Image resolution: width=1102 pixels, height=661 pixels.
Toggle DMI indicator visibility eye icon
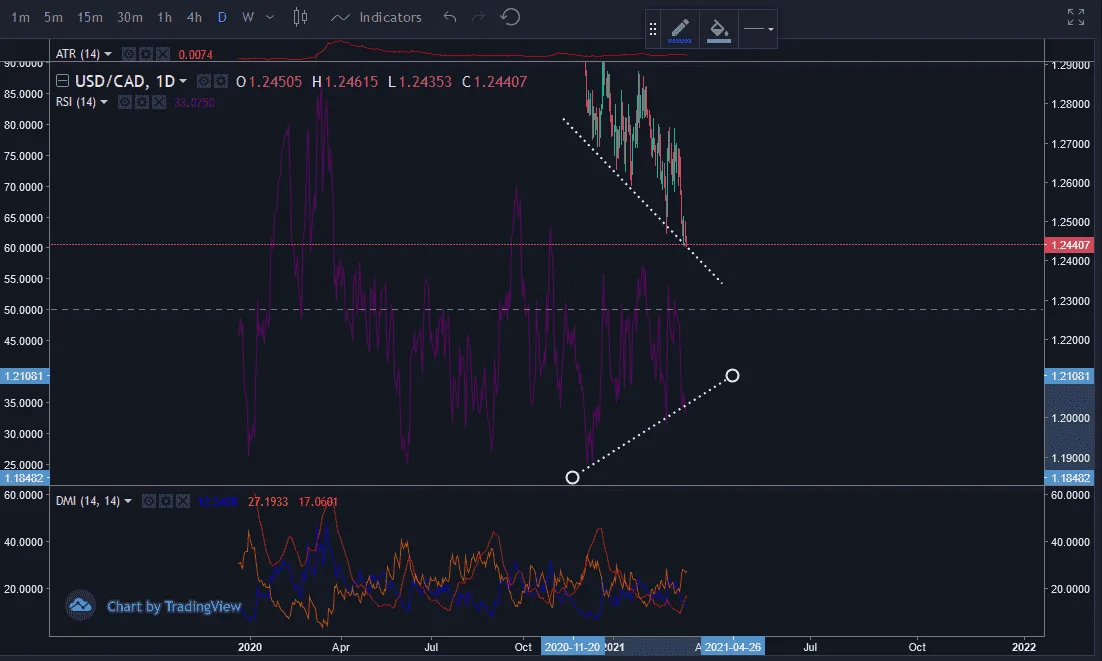(149, 502)
